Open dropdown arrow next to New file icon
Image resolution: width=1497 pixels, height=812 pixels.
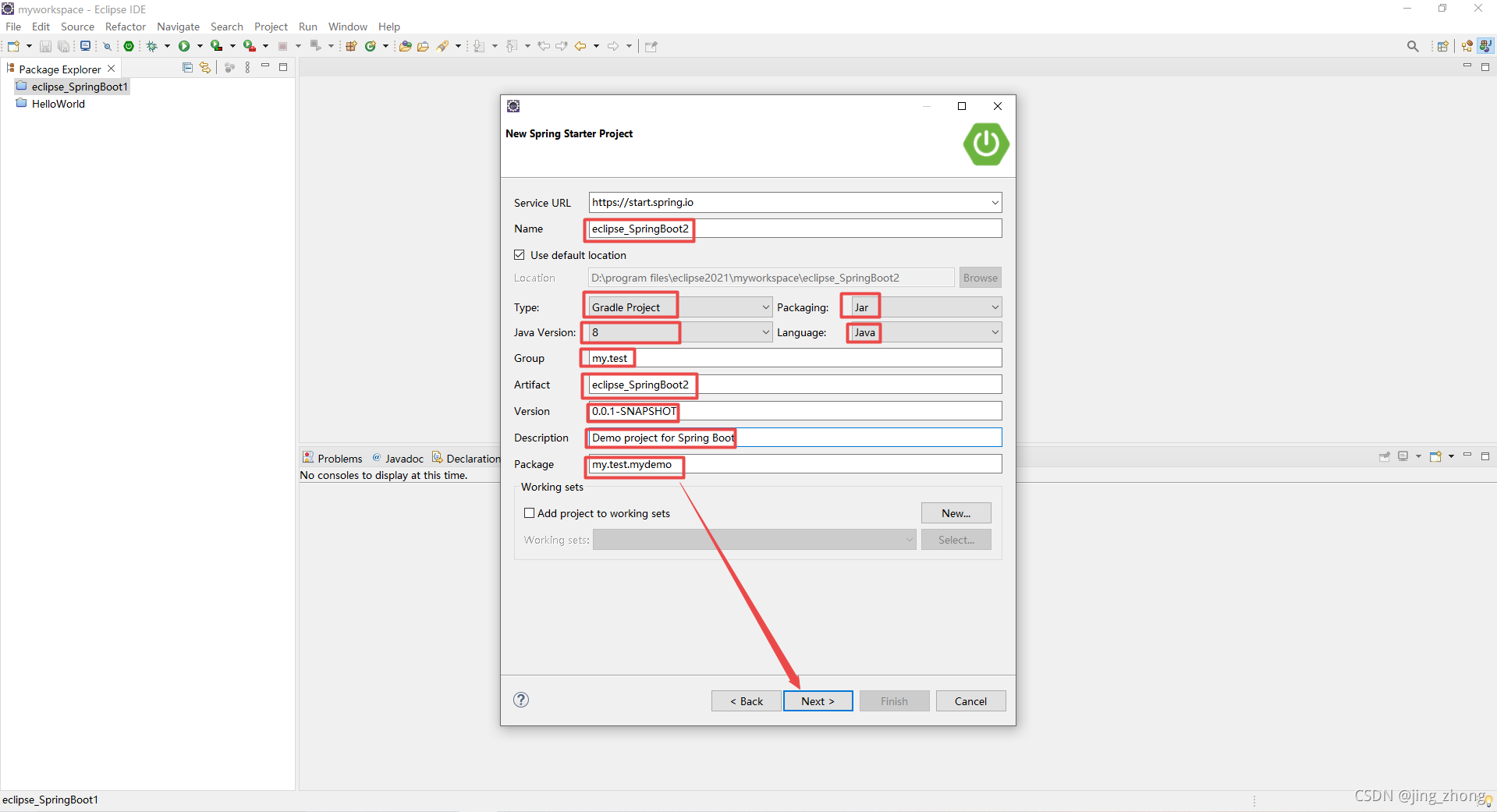point(29,46)
